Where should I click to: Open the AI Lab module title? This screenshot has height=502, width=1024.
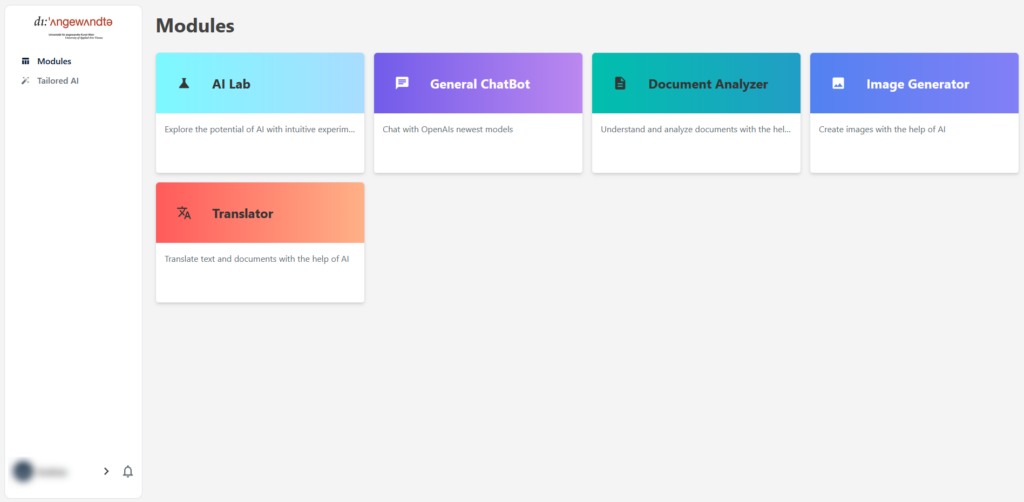231,84
